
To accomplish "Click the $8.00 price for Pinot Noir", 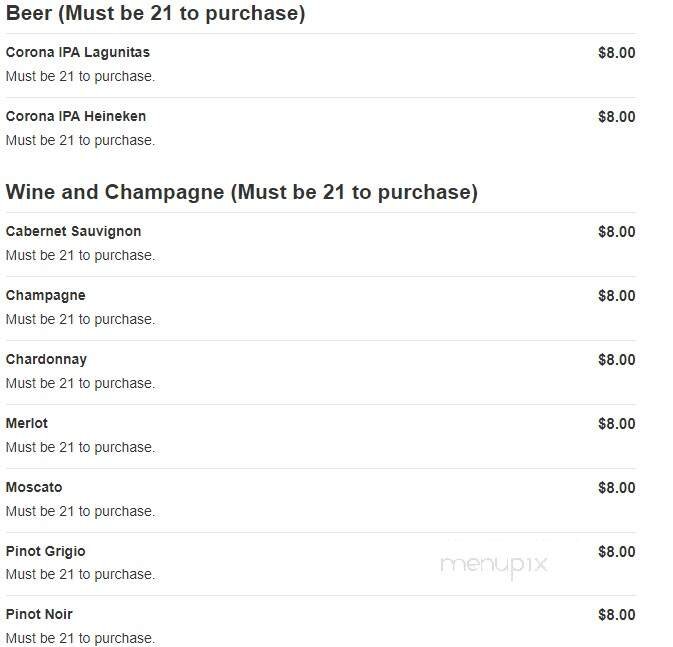I will point(616,615).
